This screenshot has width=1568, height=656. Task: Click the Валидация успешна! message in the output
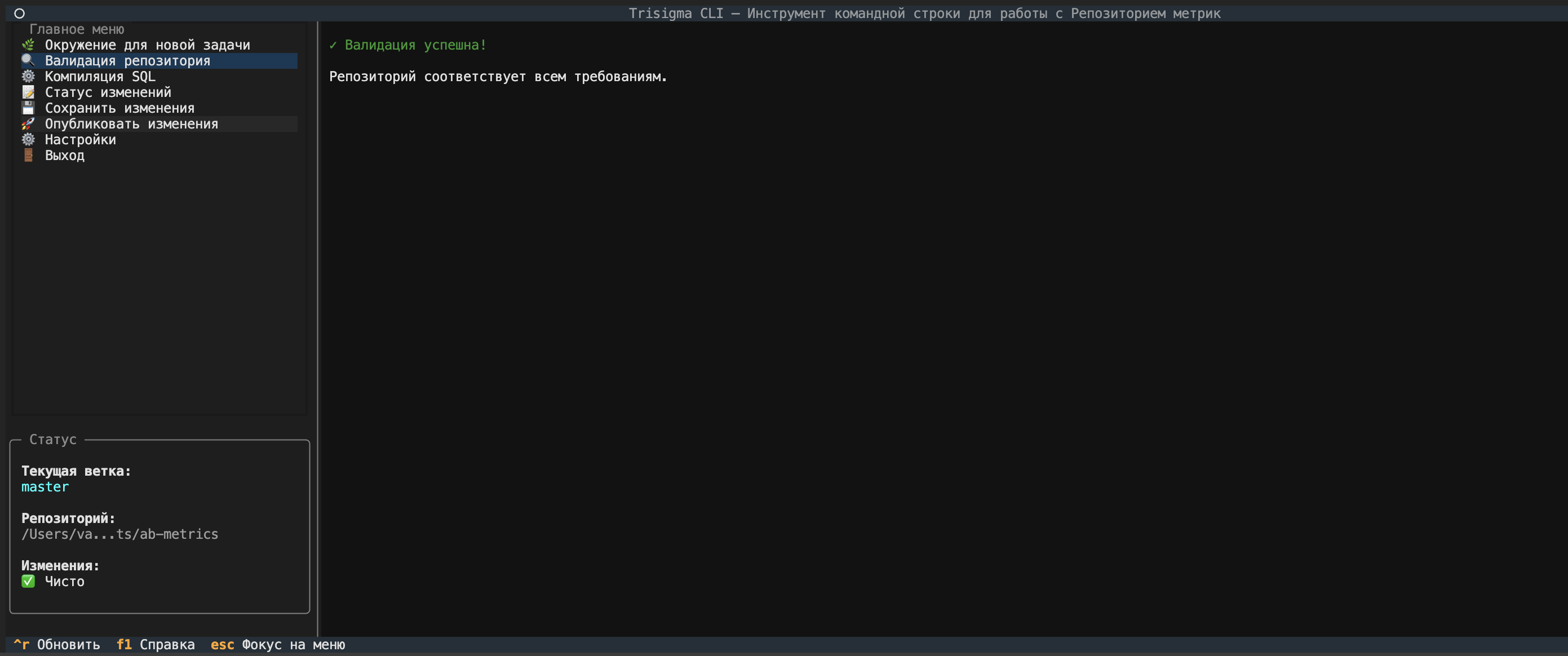click(x=408, y=45)
